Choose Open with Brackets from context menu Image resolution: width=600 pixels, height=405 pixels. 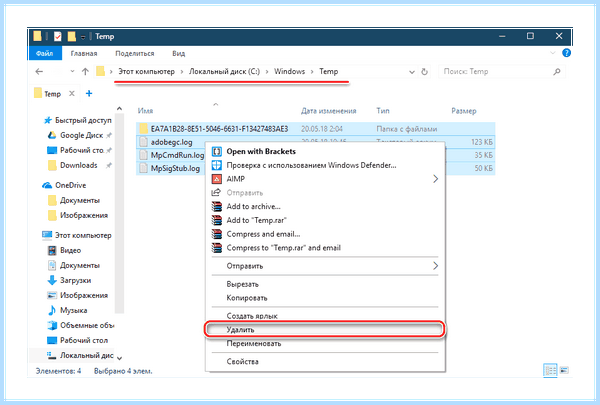[x=325, y=151]
